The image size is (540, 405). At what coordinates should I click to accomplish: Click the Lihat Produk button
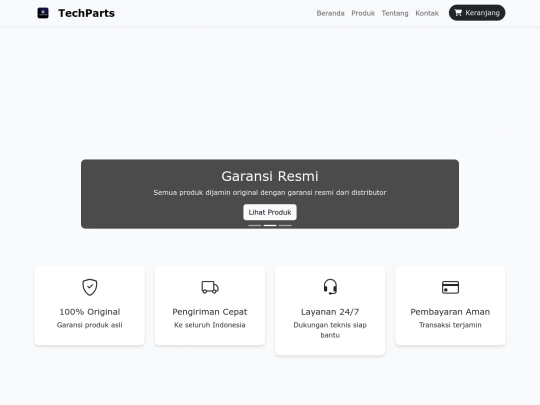(270, 212)
